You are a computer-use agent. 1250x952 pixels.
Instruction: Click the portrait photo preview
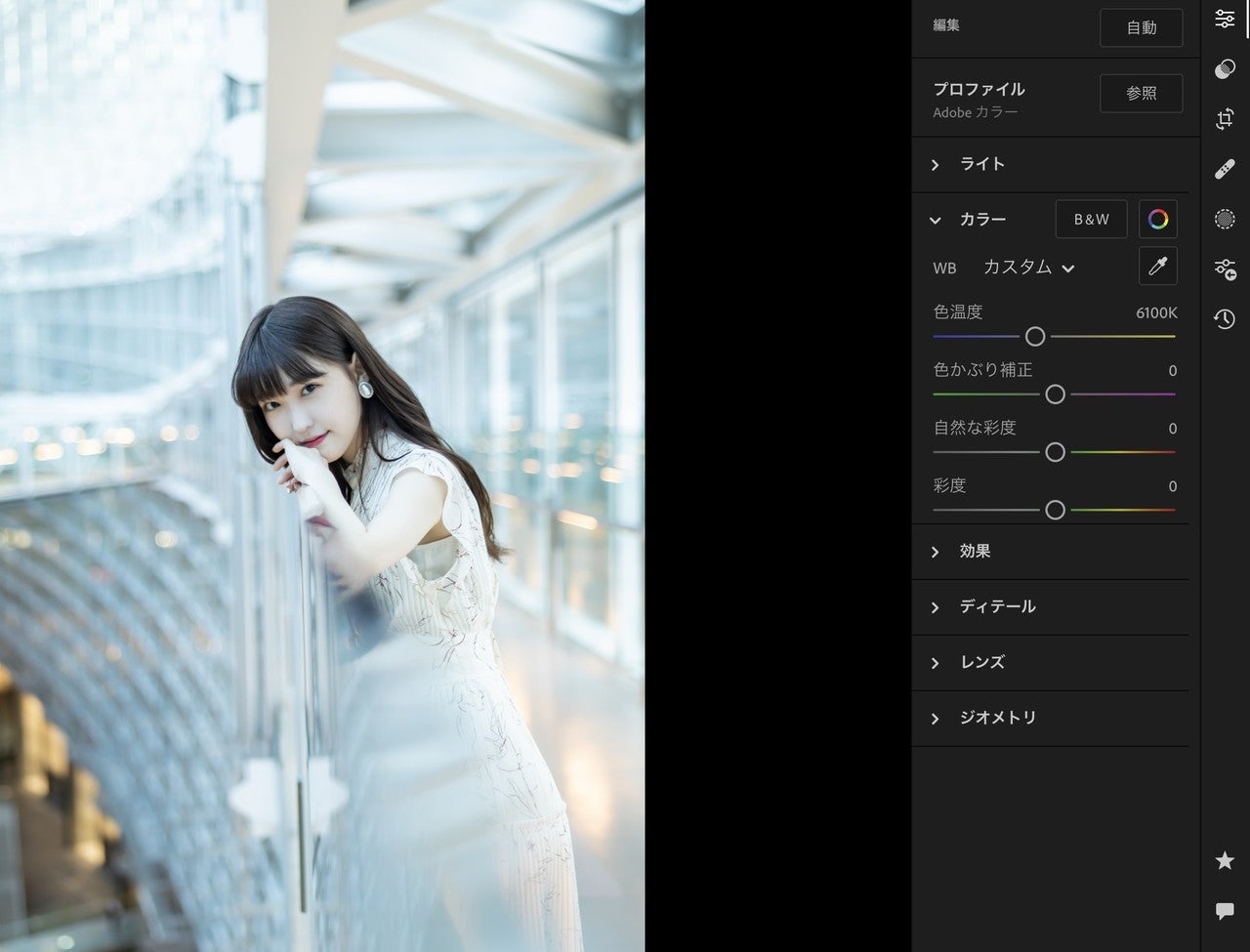(x=322, y=476)
